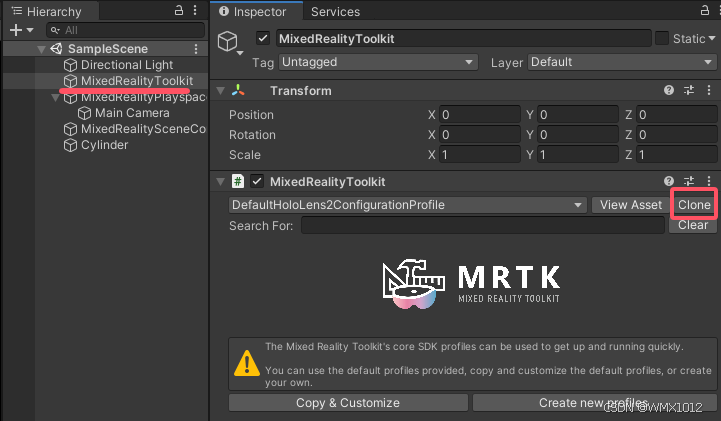Click the Position X field
The image size is (721, 421).
[480, 114]
